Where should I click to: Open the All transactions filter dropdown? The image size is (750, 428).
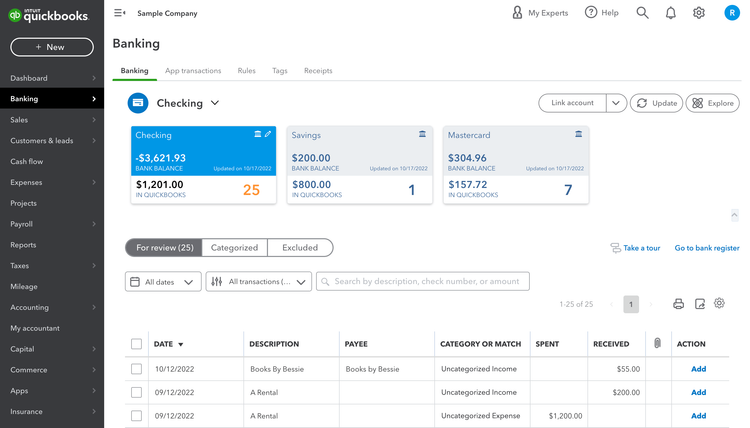[x=259, y=282]
